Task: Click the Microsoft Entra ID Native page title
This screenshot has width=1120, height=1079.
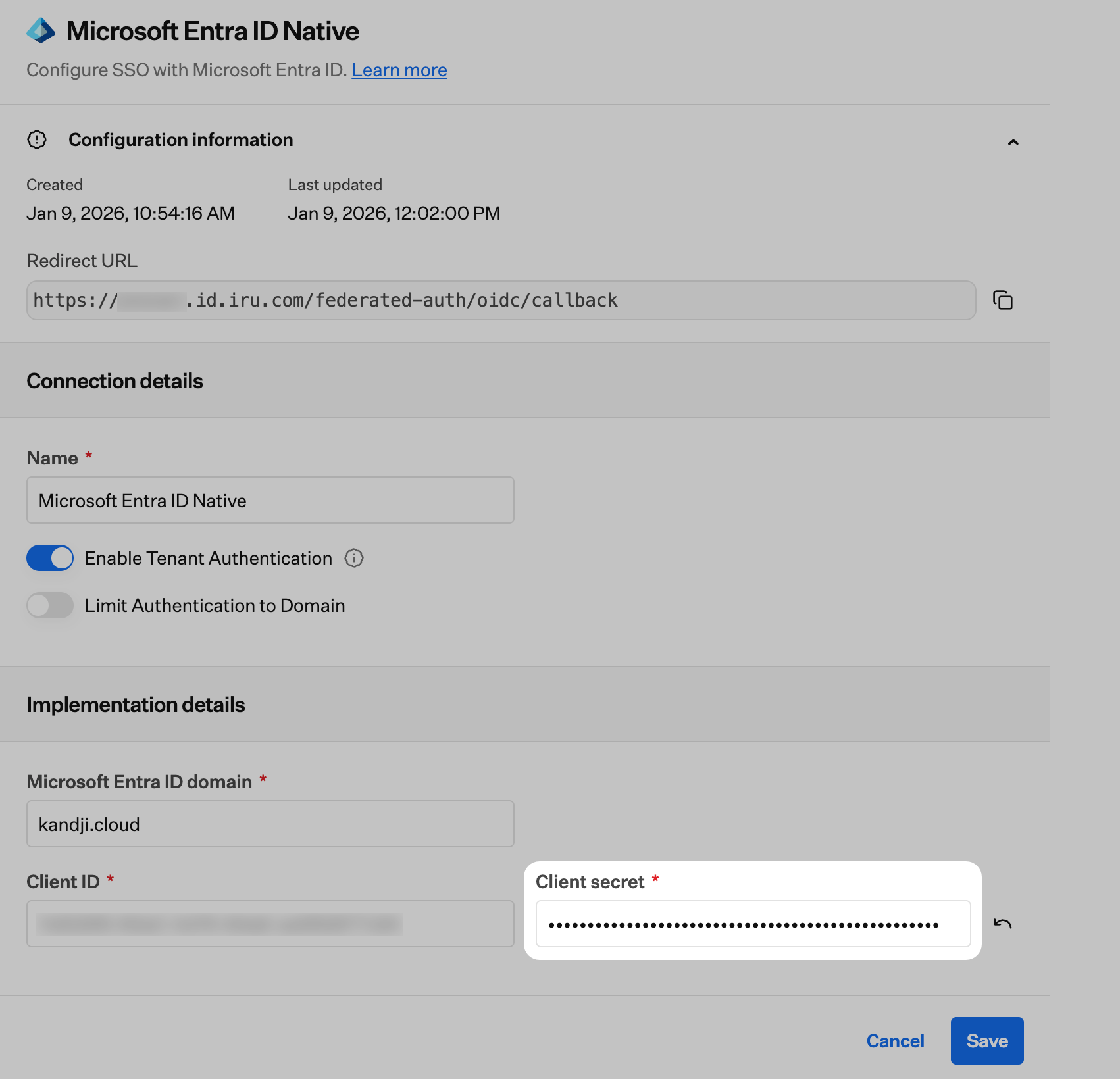Action: (213, 31)
